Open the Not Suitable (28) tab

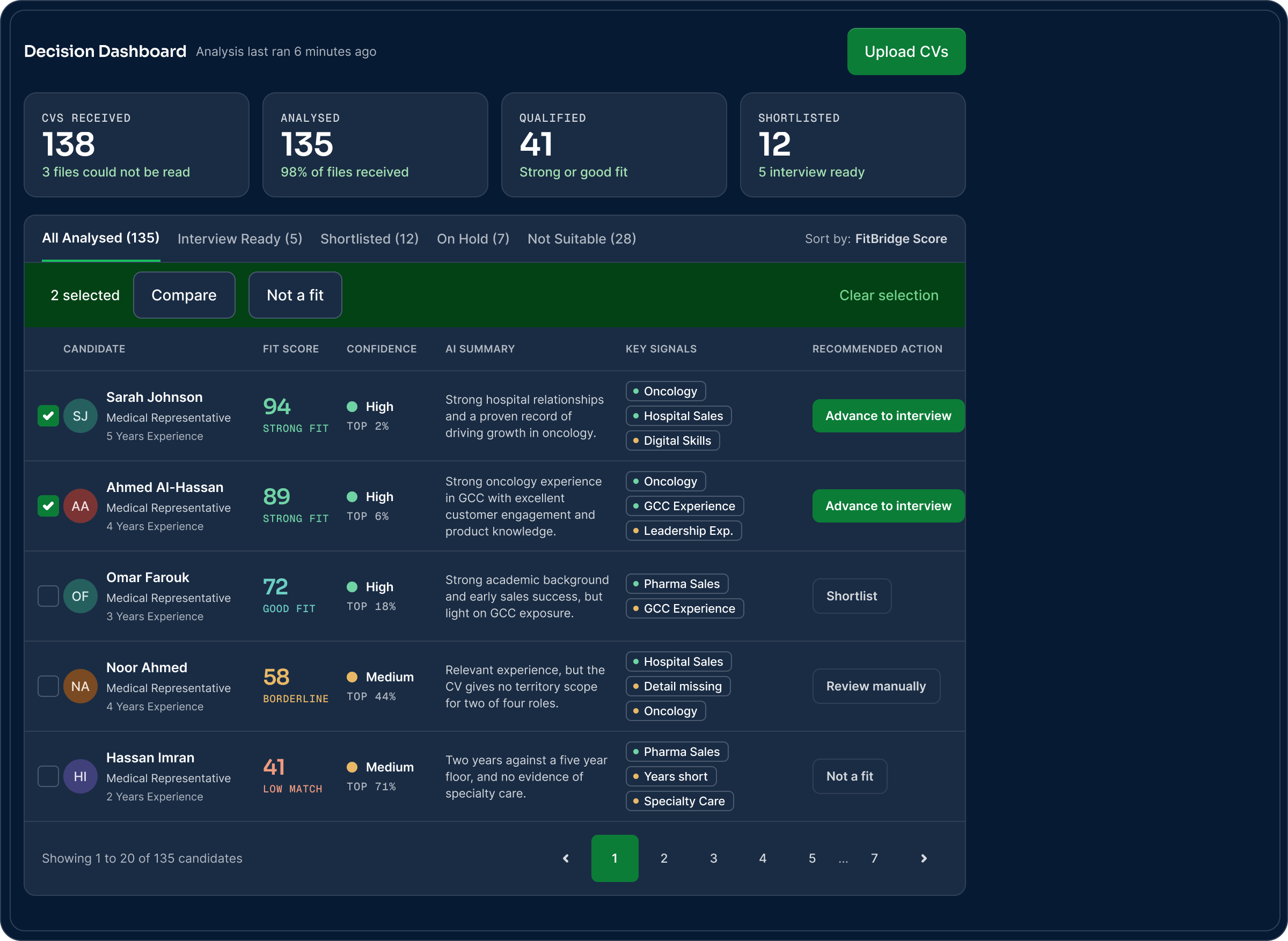point(582,239)
